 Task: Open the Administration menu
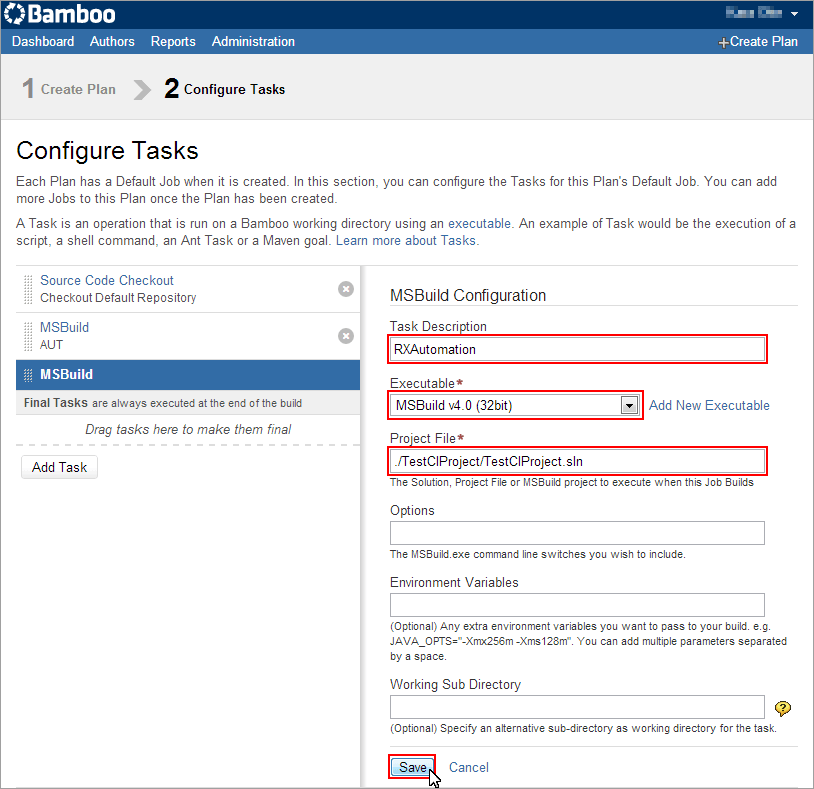click(253, 42)
